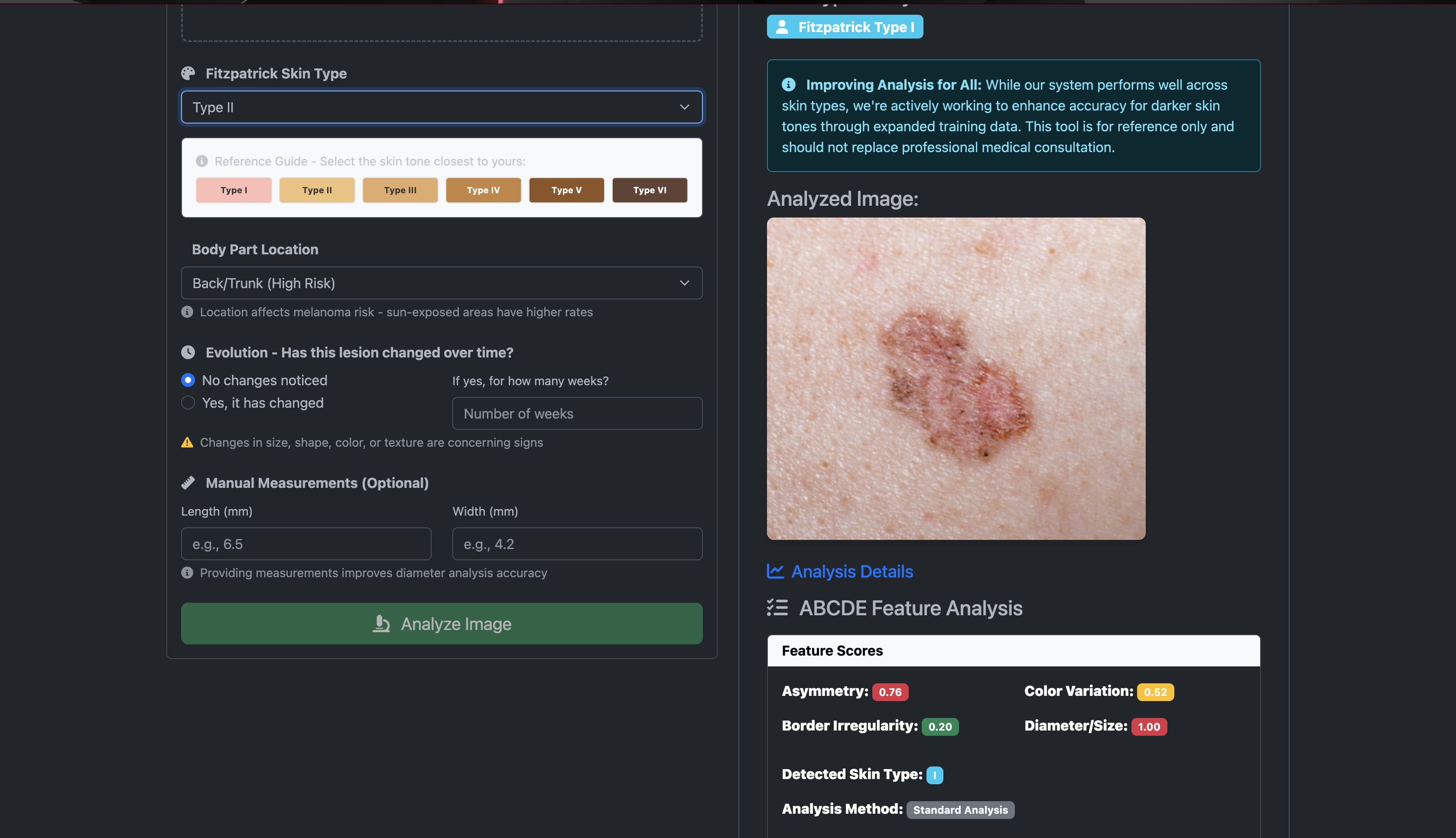This screenshot has width=1456, height=838.
Task: Click the palette icon beside Fitzpatrick Skin Type
Action: [188, 73]
